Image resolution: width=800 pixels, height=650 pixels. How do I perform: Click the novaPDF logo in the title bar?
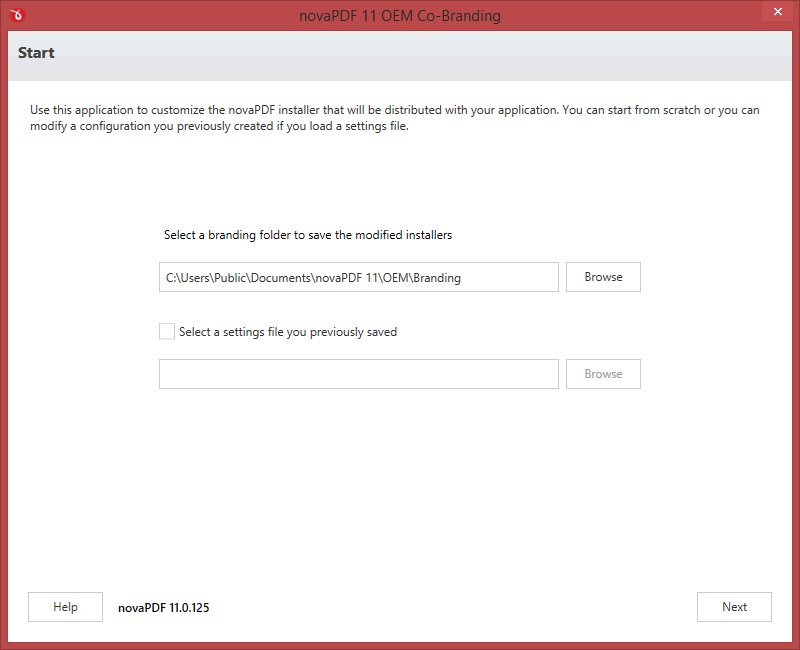click(x=17, y=15)
